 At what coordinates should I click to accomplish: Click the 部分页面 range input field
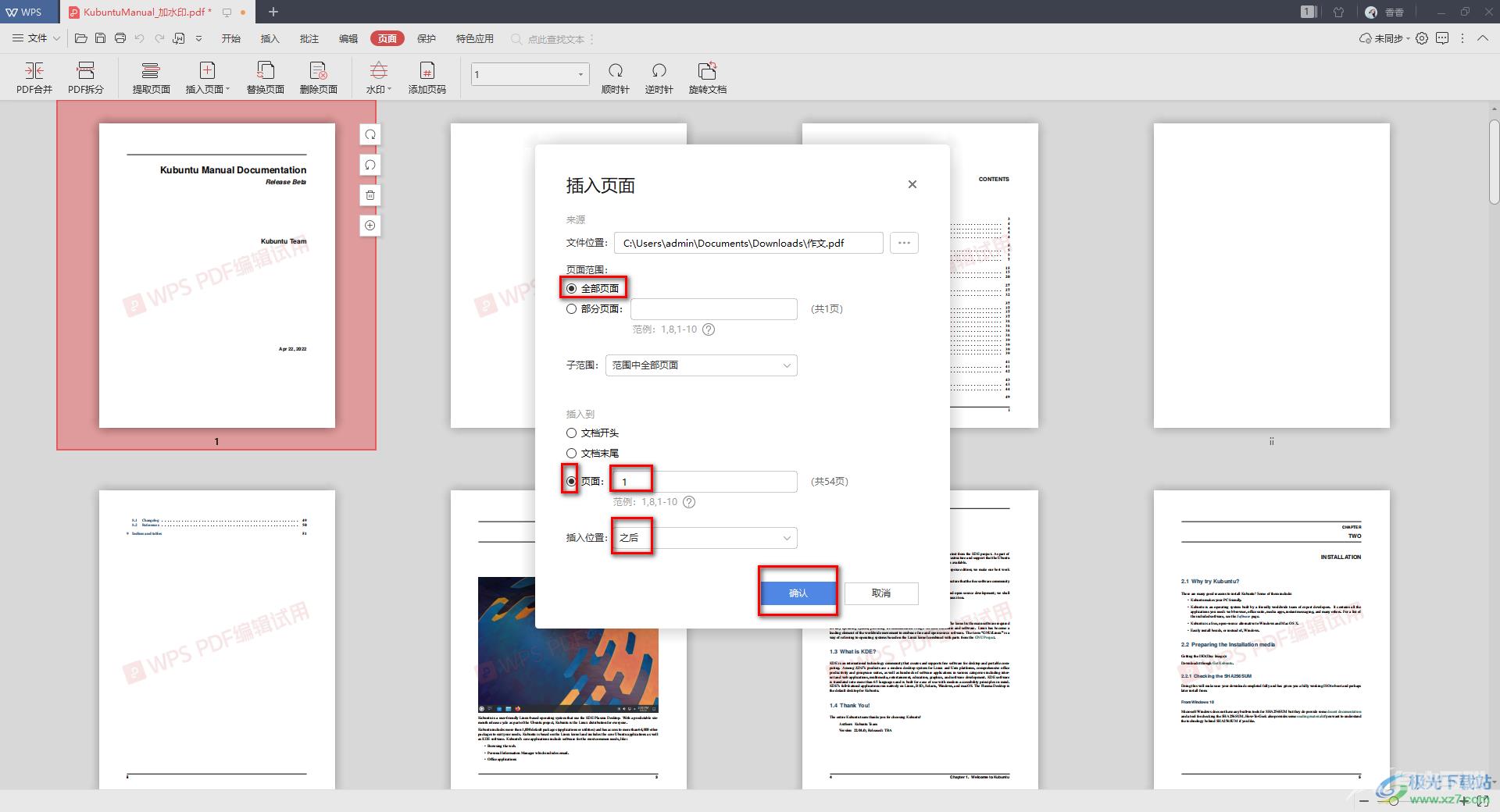click(714, 309)
